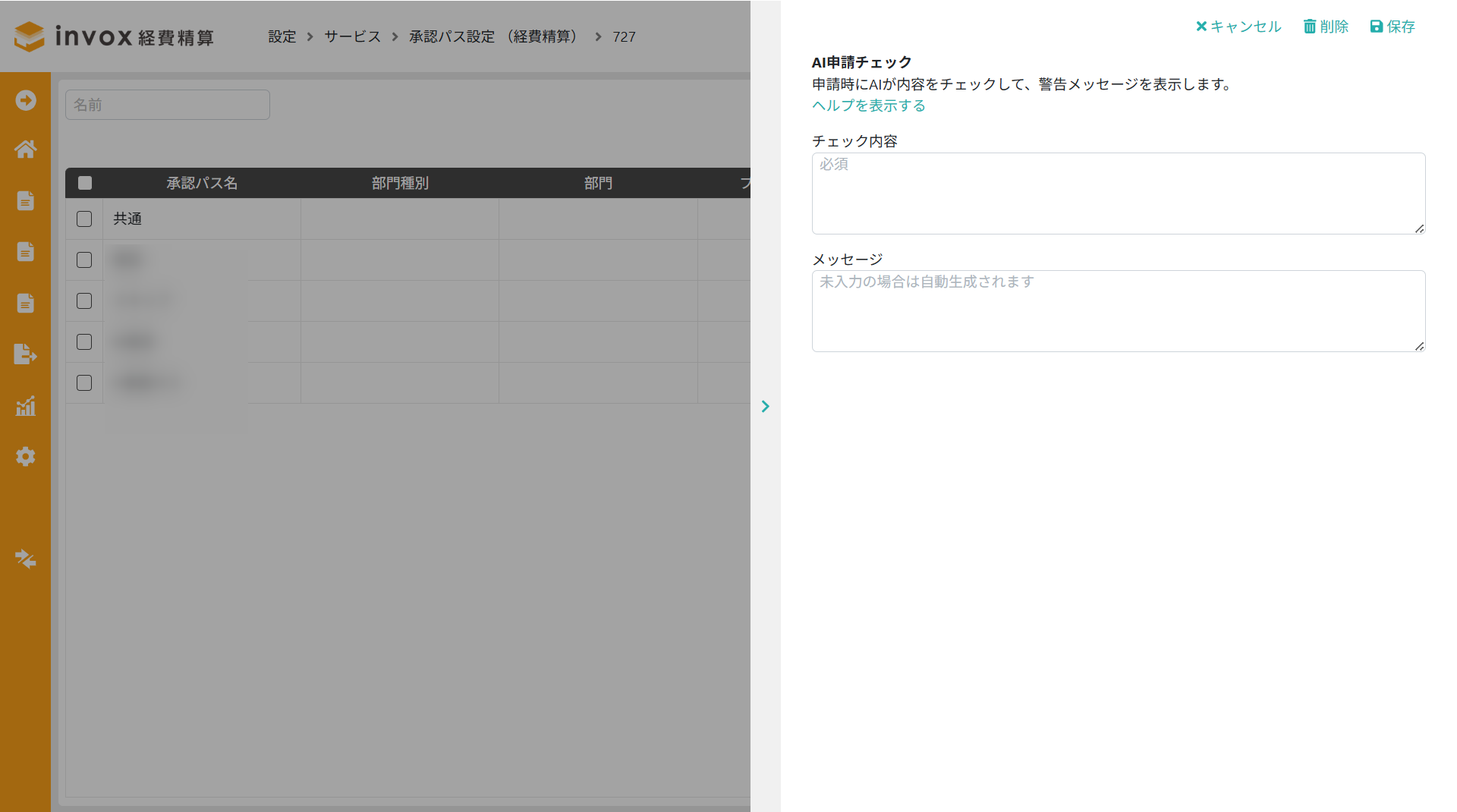This screenshot has width=1457, height=812.
Task: Cancel editing with キャンセル
Action: [x=1238, y=27]
